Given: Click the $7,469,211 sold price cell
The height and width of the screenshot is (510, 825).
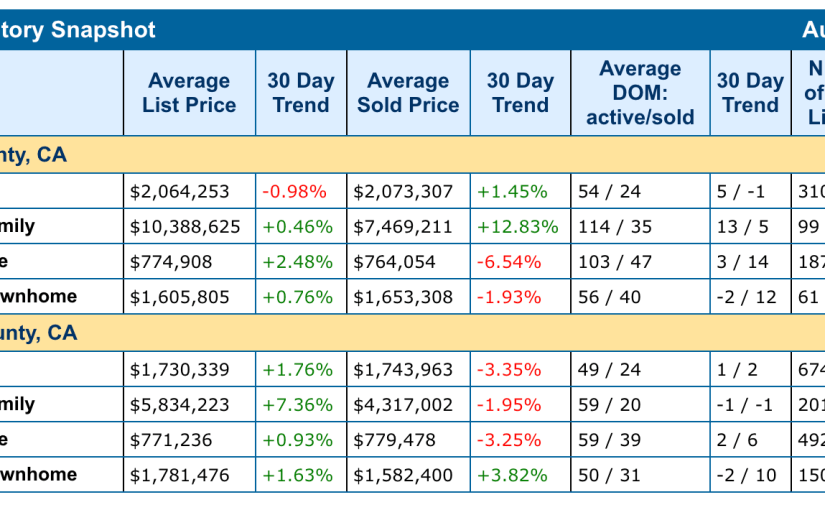Looking at the screenshot, I should click(x=403, y=226).
